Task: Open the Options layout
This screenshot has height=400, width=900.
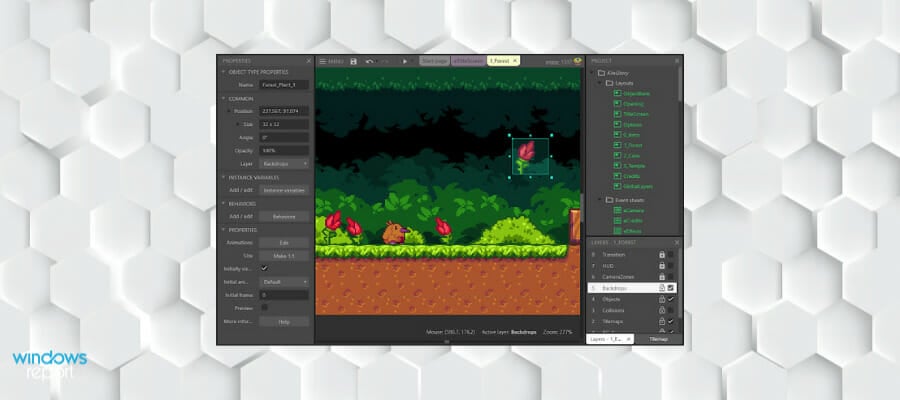Action: coord(628,125)
